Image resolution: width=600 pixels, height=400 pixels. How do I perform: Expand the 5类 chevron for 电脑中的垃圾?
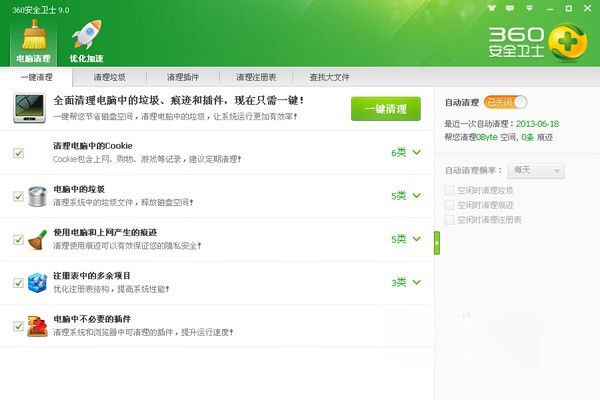[x=417, y=196]
